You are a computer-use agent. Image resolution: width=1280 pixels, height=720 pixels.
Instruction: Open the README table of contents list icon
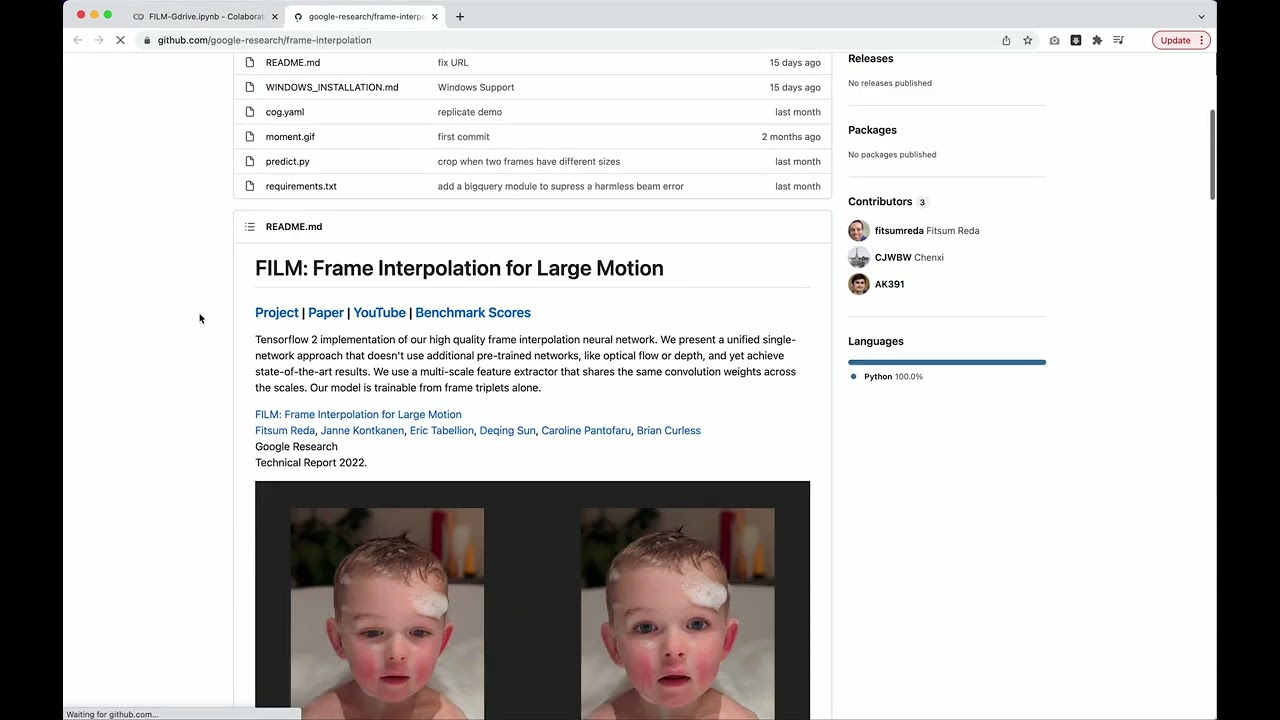(250, 227)
